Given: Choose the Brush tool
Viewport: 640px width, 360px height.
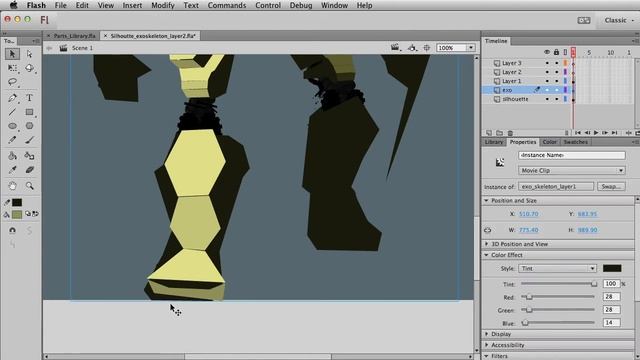Looking at the screenshot, I should pos(29,140).
